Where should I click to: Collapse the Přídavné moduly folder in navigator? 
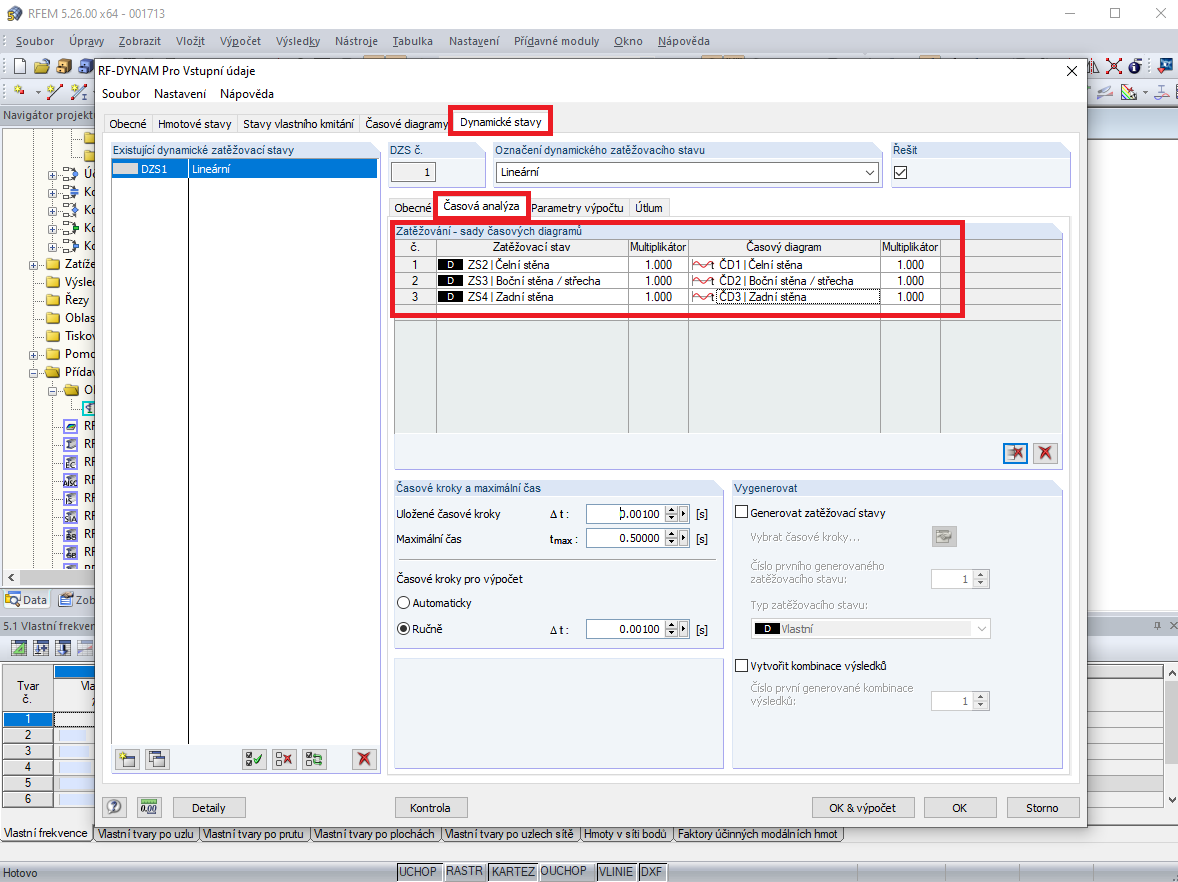point(33,373)
